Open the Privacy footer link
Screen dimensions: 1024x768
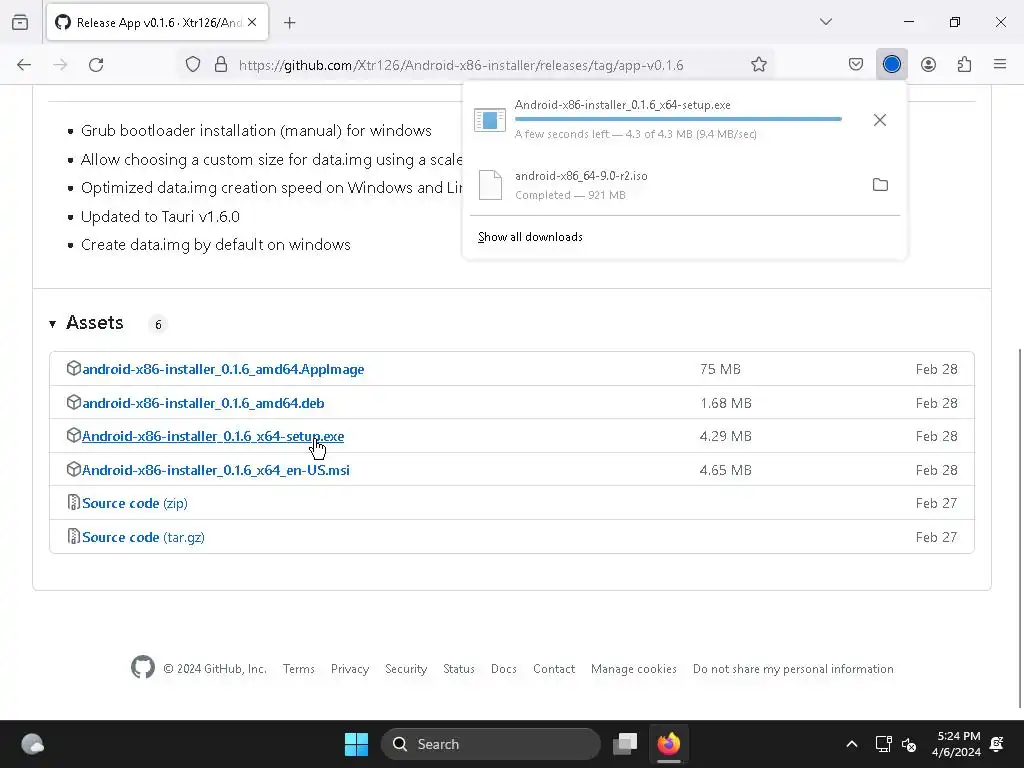[349, 669]
